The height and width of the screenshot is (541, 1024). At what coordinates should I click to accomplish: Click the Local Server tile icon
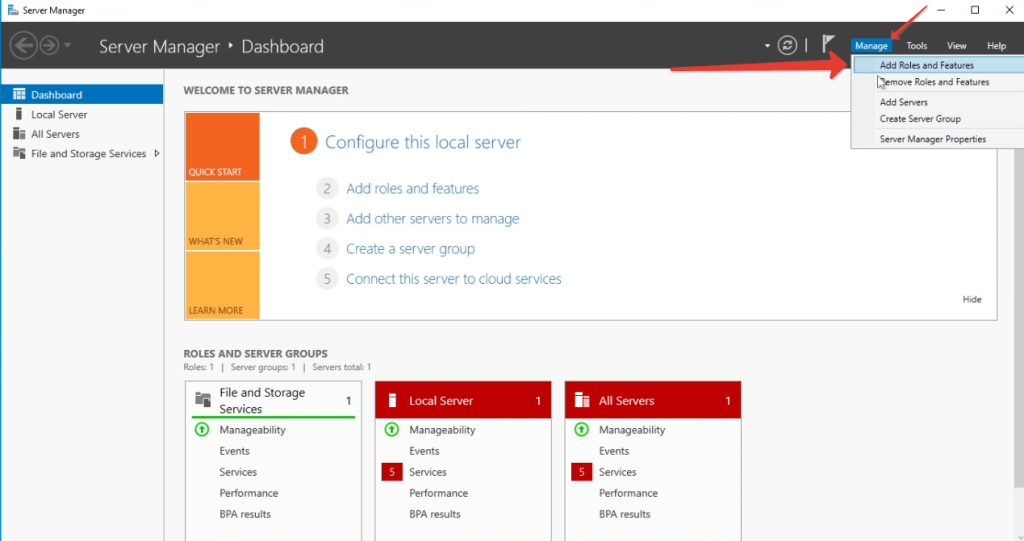point(392,401)
